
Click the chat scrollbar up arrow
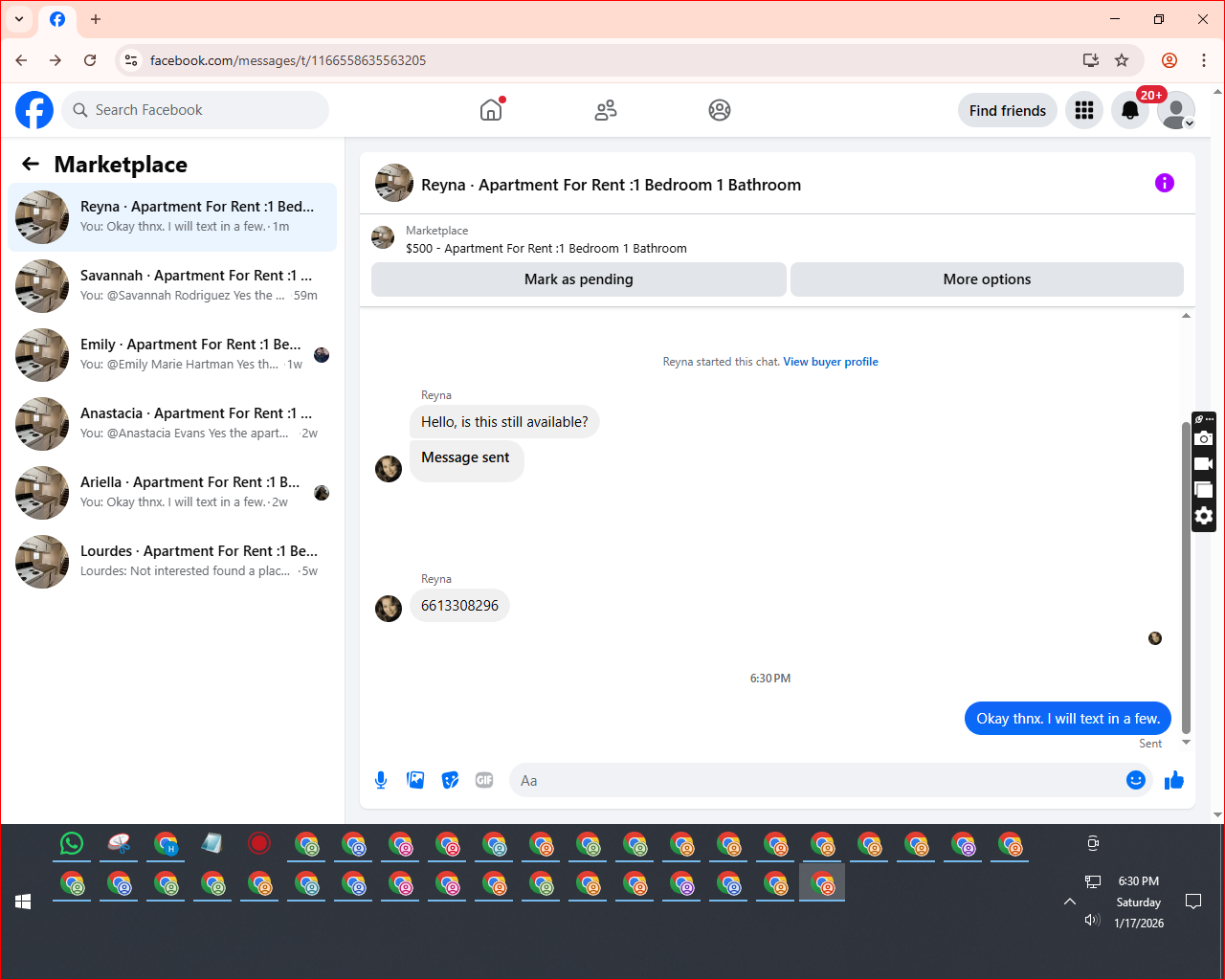point(1187,316)
